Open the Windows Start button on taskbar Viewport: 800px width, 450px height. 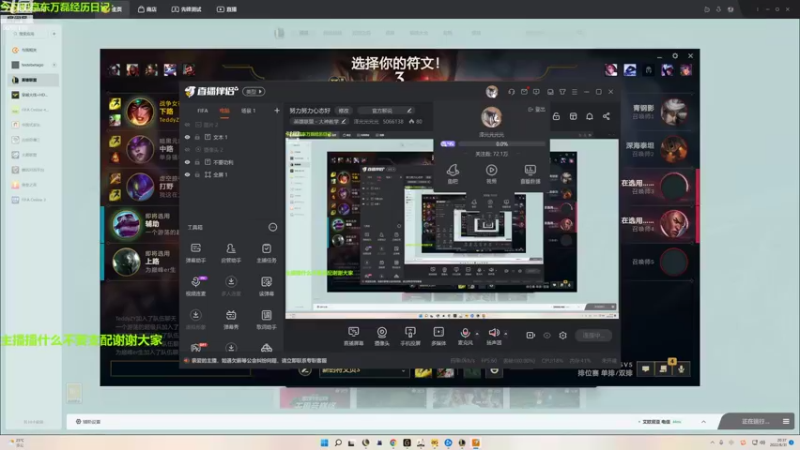click(x=324, y=443)
